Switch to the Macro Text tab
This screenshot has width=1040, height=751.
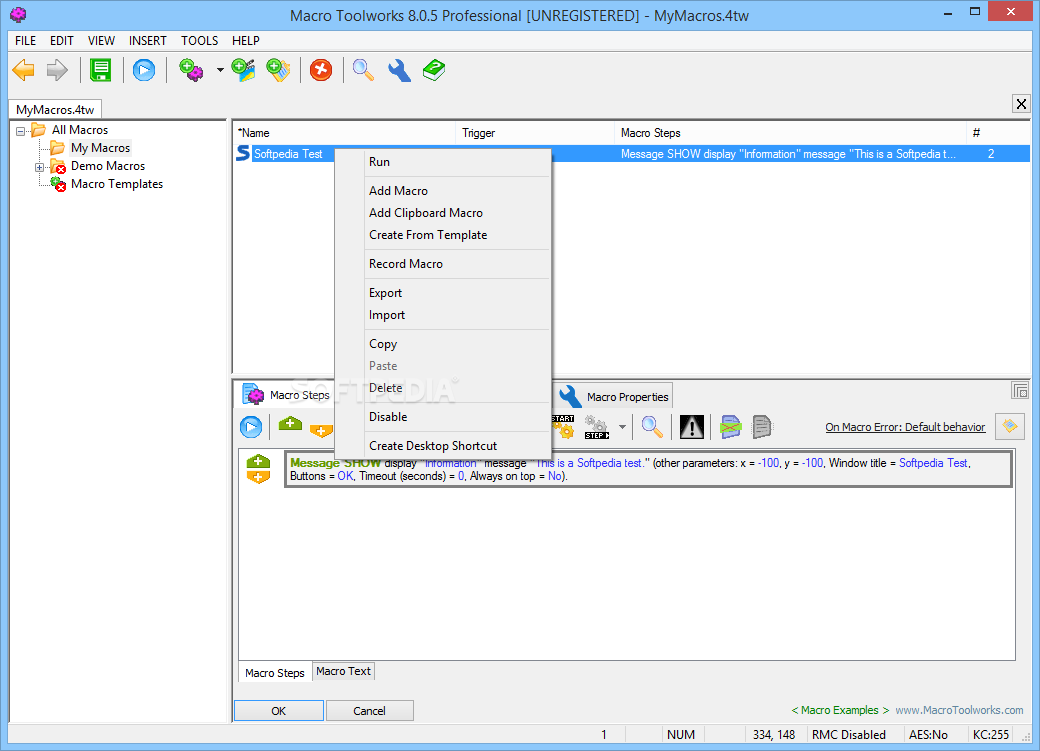coord(343,671)
